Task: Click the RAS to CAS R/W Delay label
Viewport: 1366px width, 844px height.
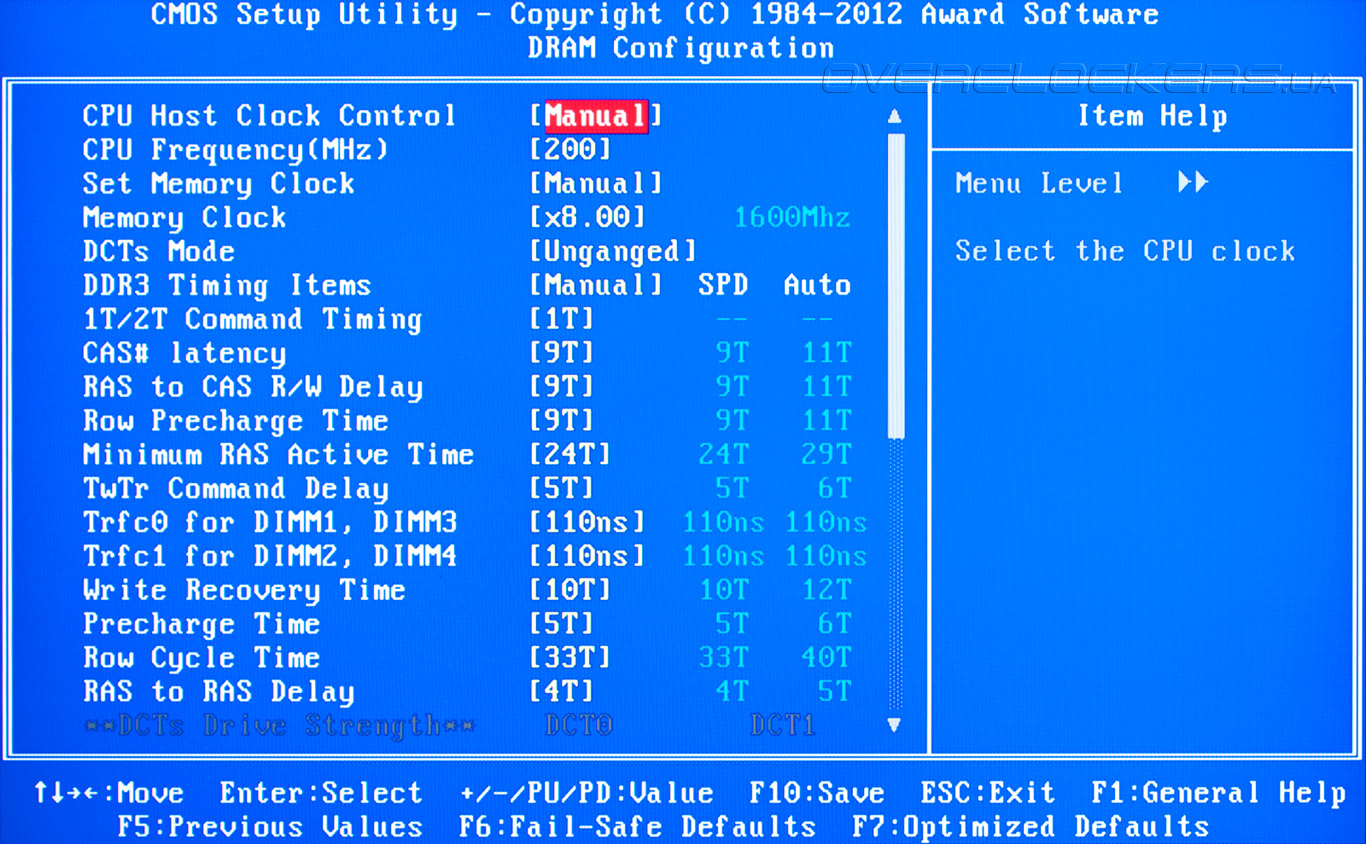Action: [252, 388]
